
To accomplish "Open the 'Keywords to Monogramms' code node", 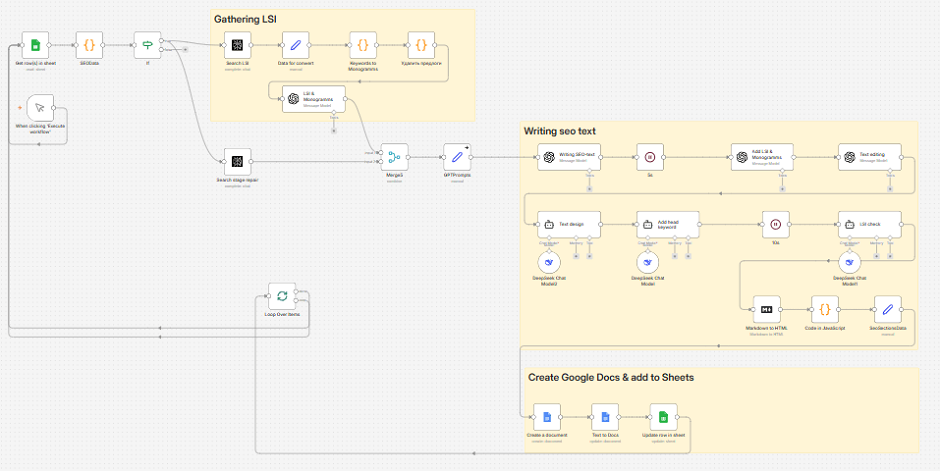I will point(363,45).
